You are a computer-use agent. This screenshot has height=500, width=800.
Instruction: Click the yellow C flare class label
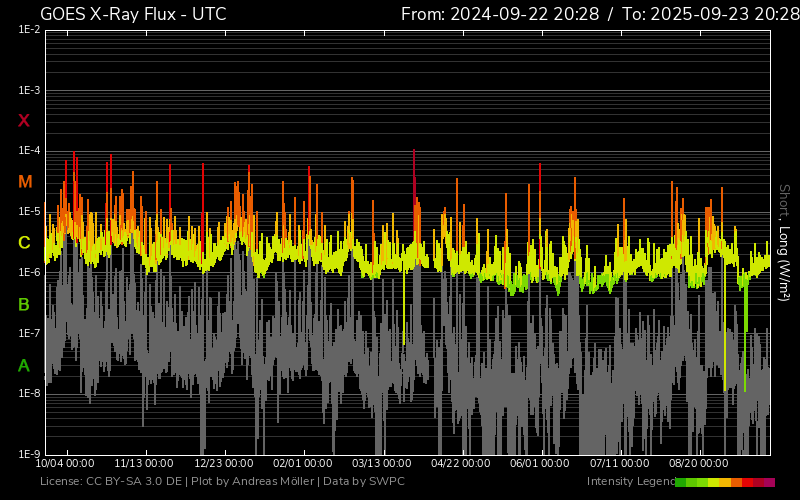(24, 243)
